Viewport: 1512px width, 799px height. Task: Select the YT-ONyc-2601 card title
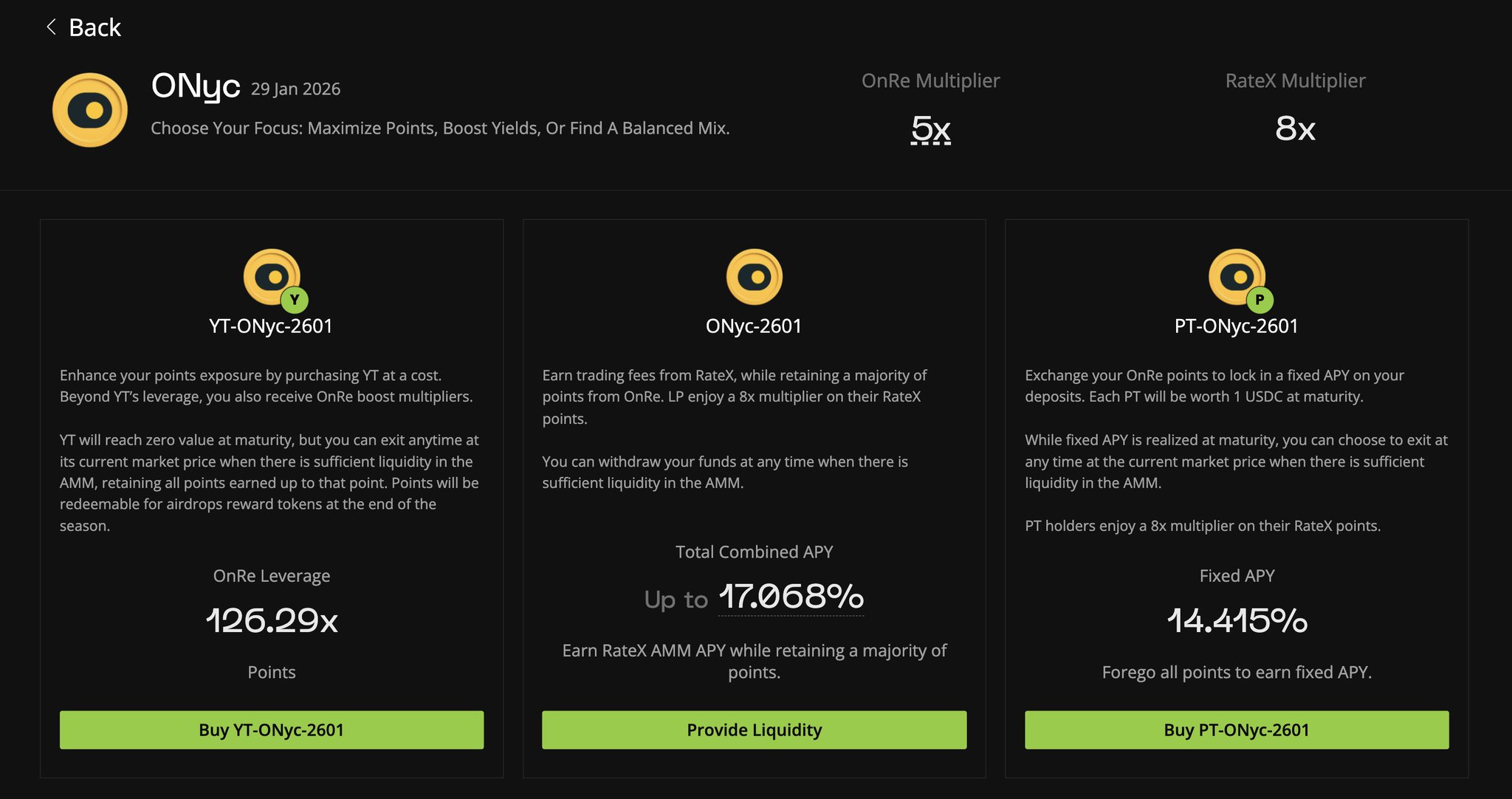click(x=271, y=325)
